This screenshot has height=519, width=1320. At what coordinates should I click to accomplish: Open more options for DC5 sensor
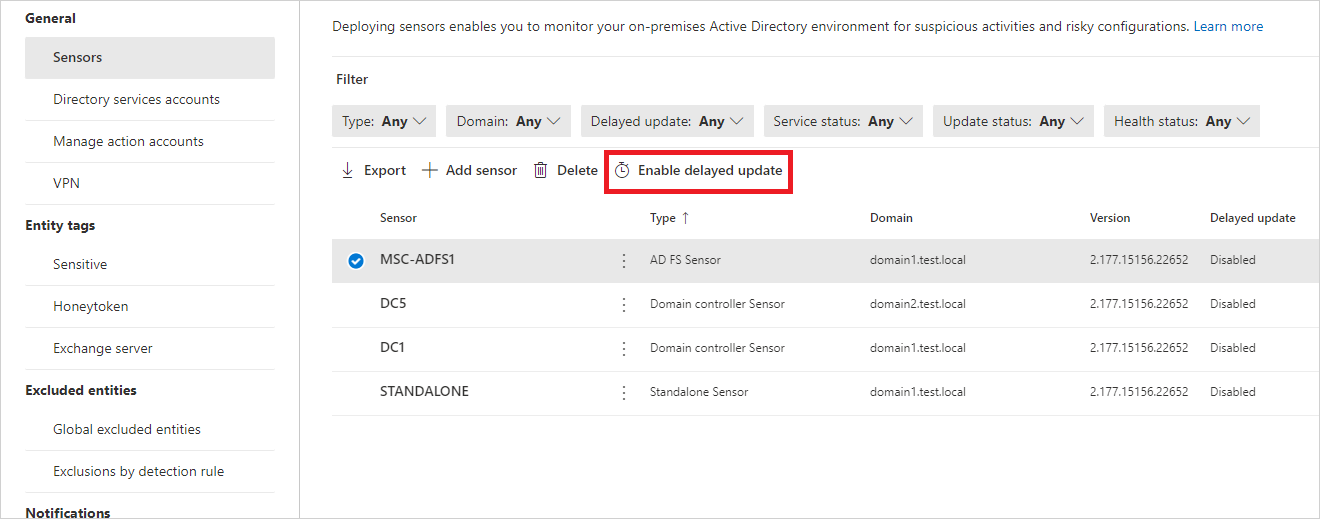[624, 304]
